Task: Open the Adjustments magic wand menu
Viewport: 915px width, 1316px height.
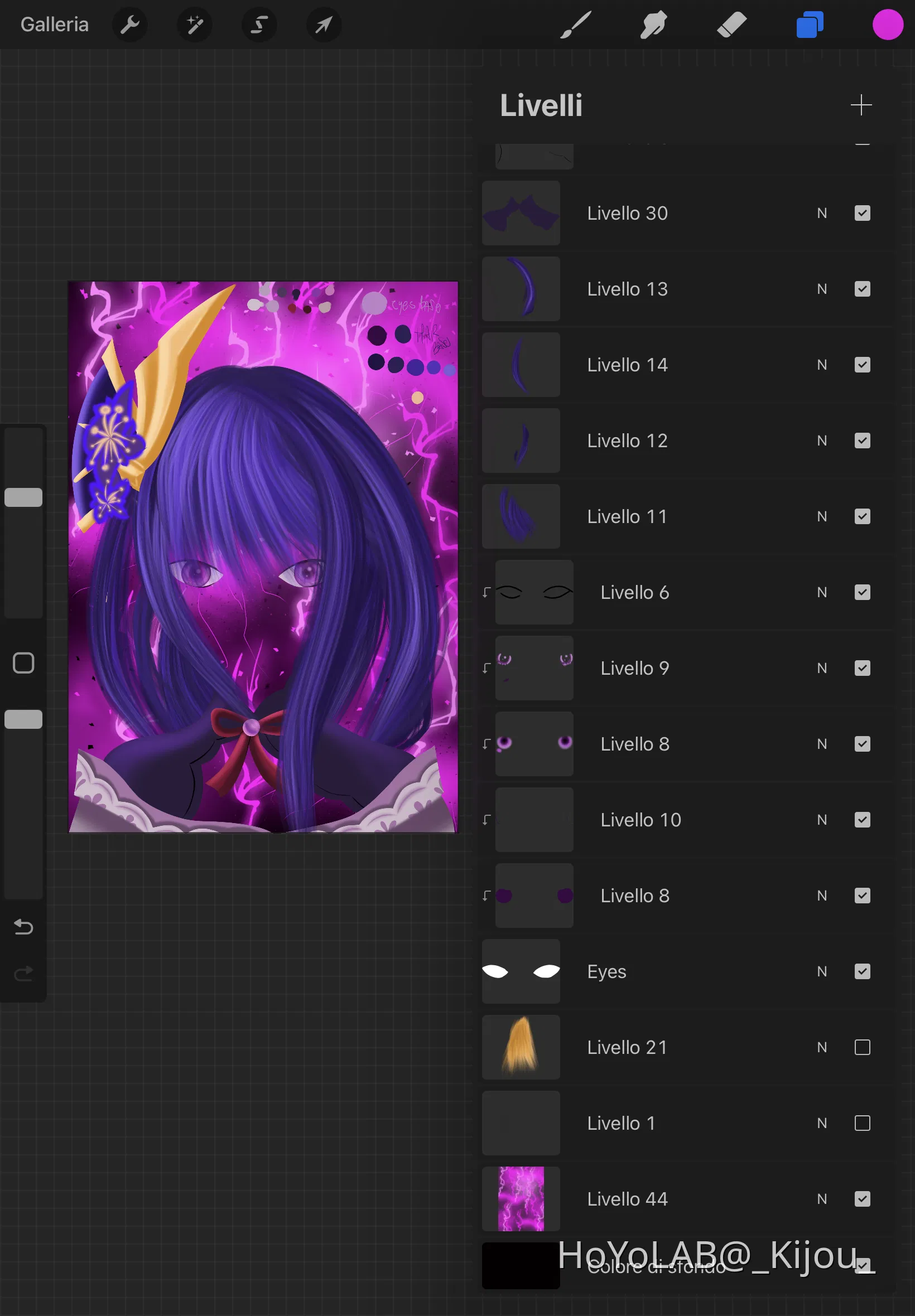Action: pos(194,25)
